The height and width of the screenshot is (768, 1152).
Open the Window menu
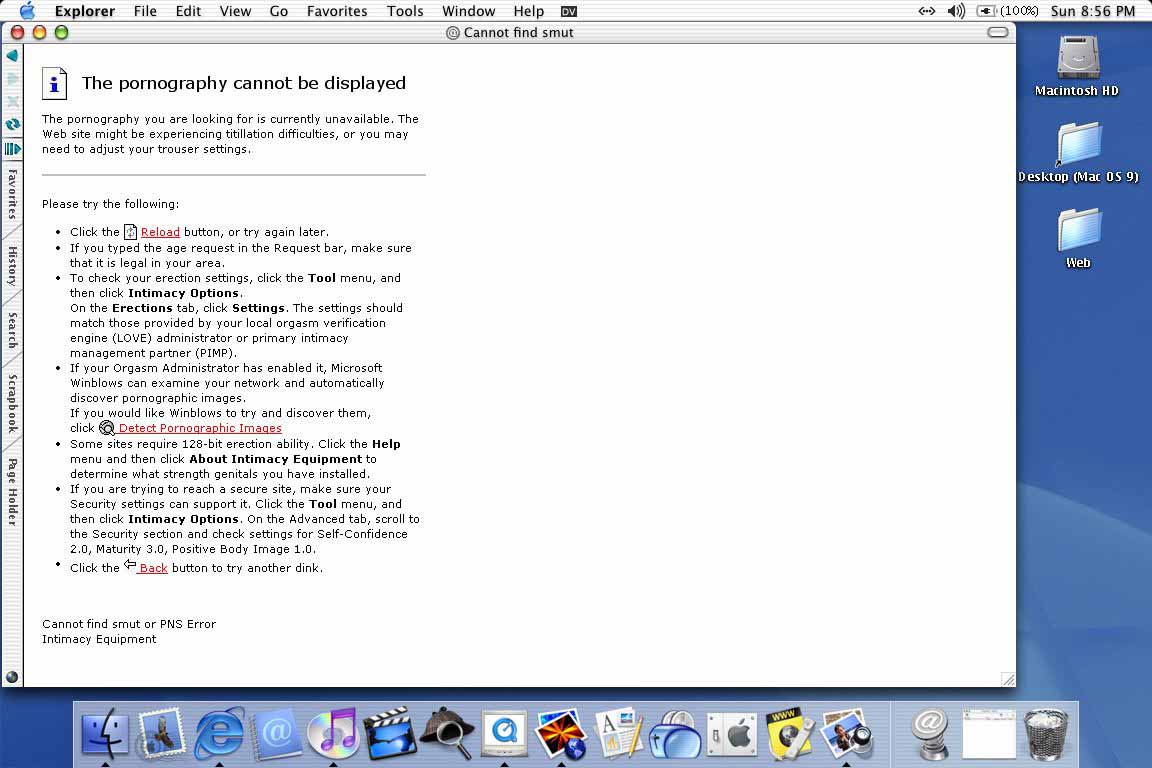[x=468, y=11]
